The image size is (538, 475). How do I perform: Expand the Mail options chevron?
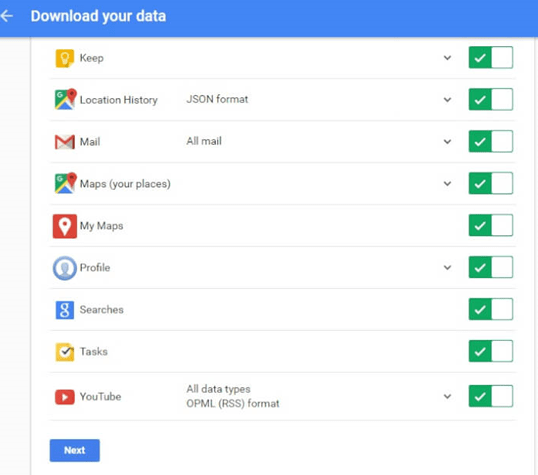447,141
